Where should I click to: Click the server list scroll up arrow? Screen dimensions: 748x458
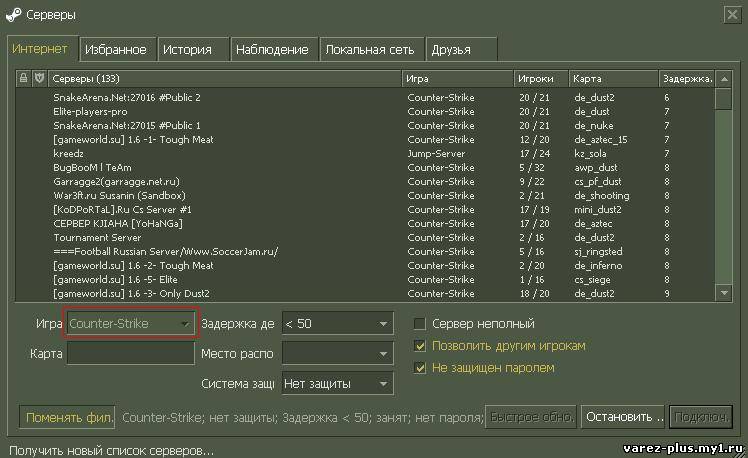tap(724, 78)
